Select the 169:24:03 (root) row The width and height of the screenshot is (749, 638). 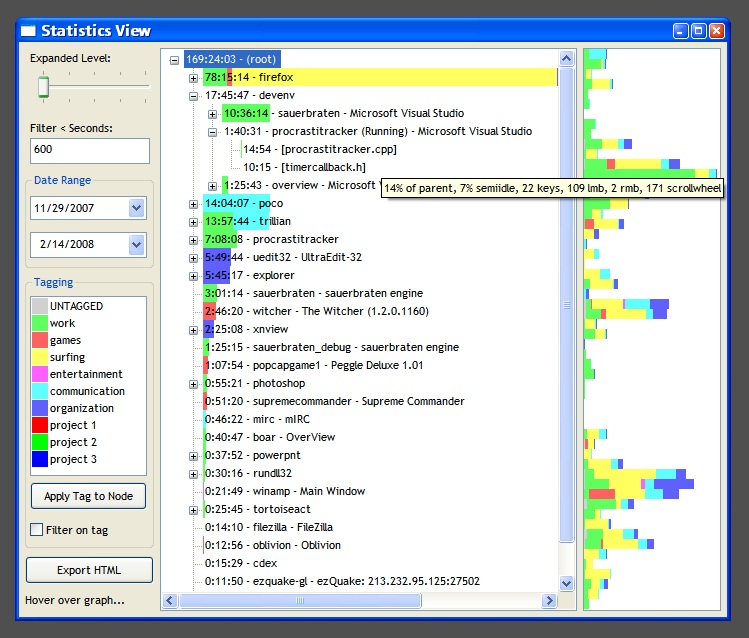232,59
